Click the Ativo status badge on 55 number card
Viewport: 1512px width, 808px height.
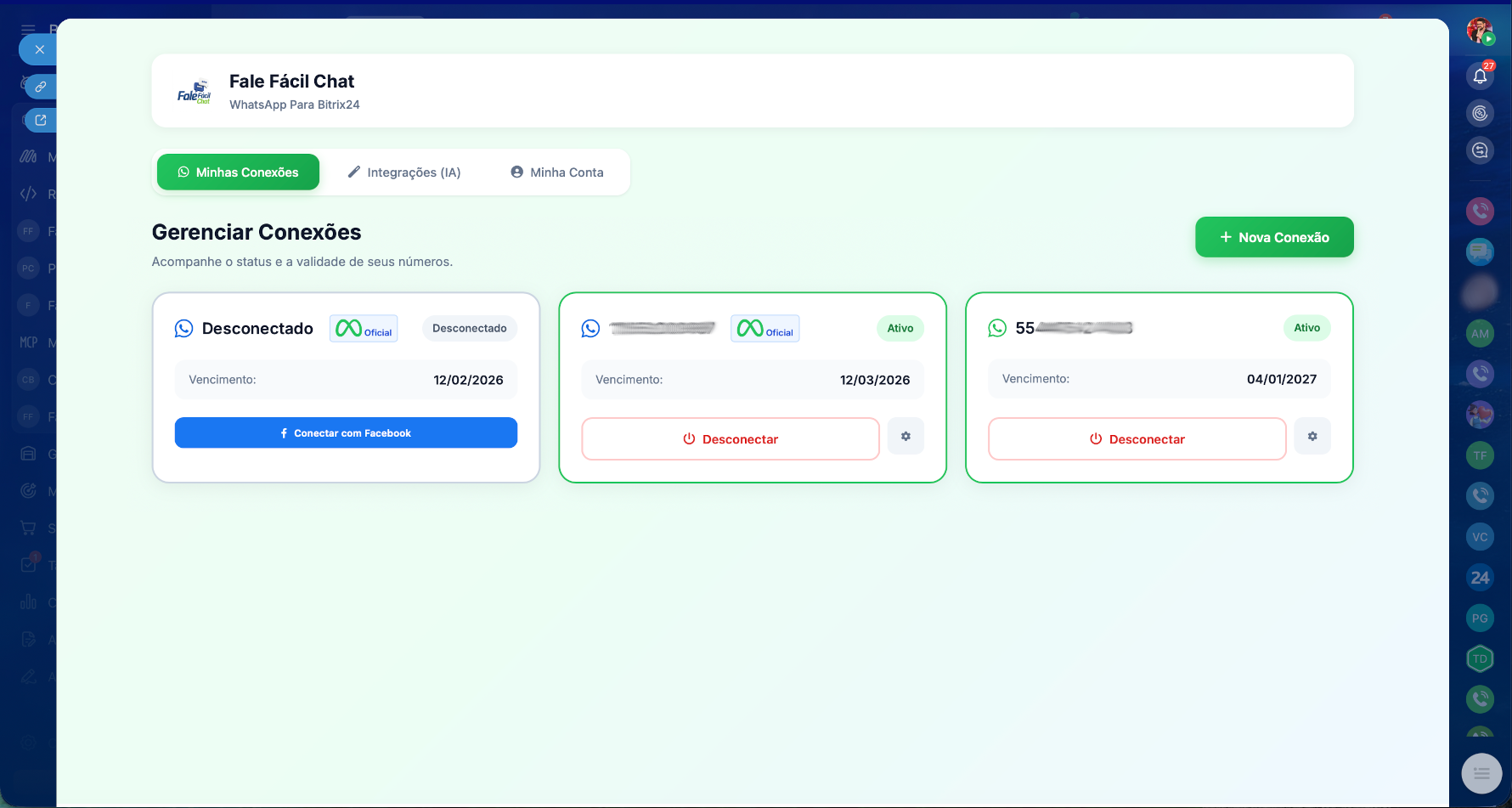1306,328
